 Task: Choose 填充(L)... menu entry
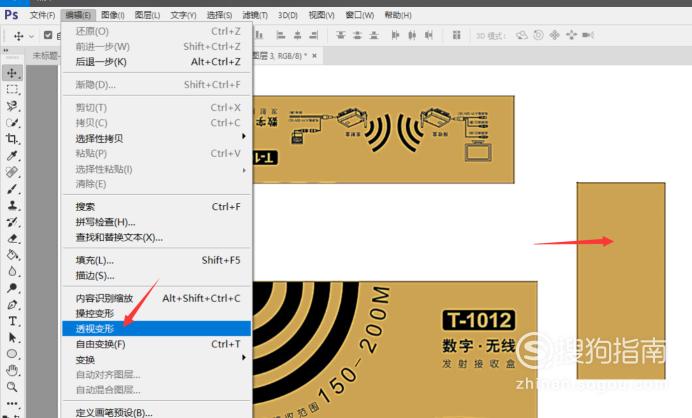coord(157,260)
